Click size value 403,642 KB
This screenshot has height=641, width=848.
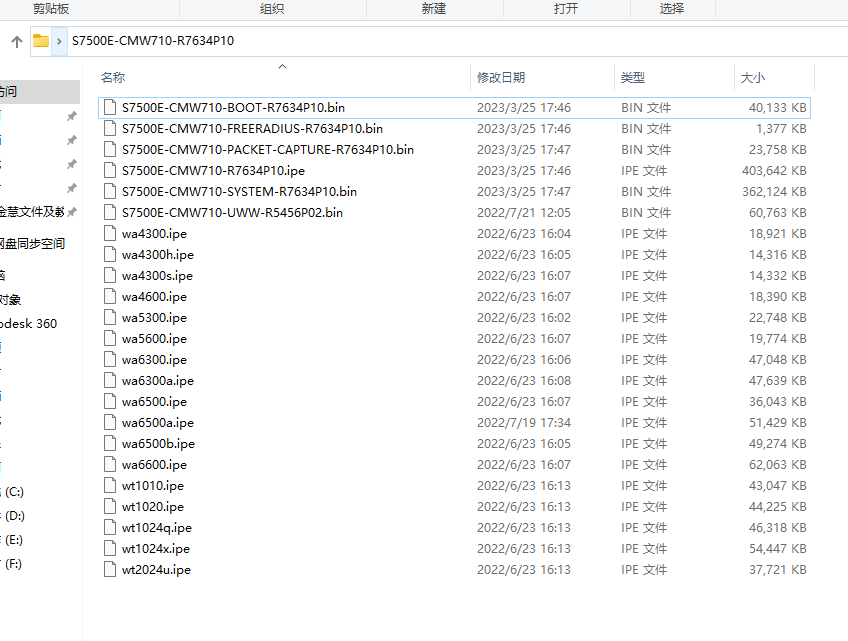tap(774, 171)
